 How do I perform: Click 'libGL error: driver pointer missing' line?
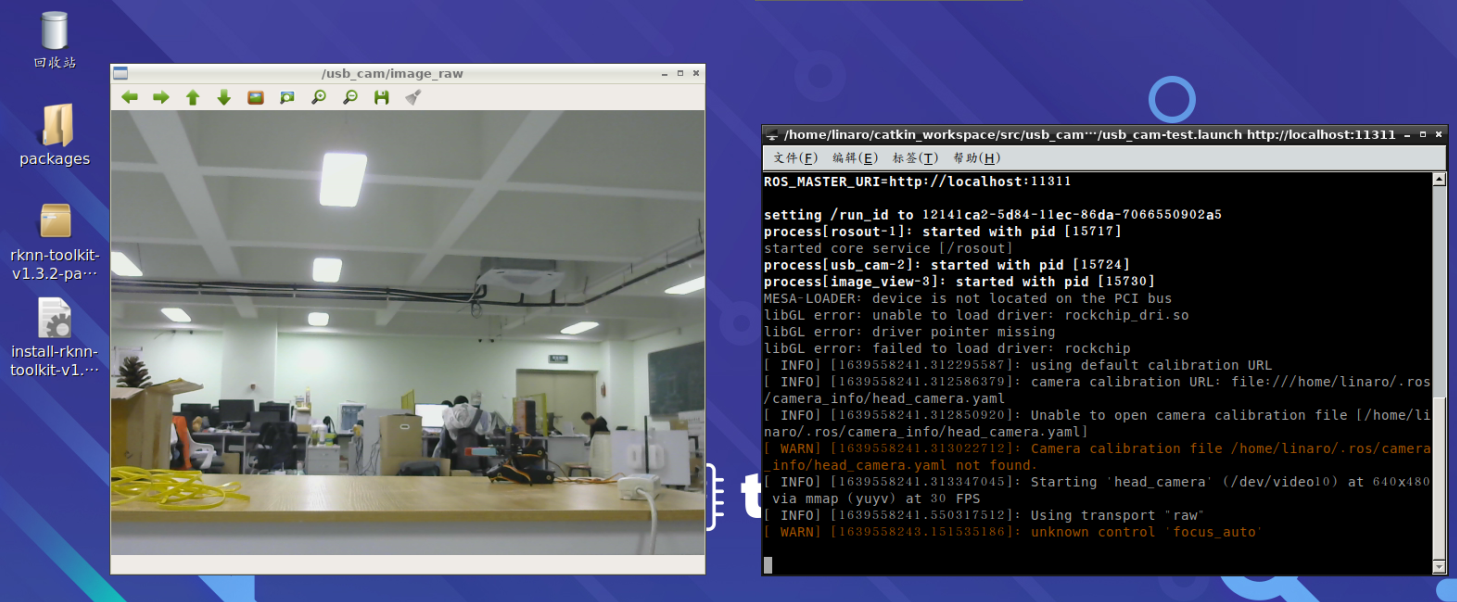[909, 332]
